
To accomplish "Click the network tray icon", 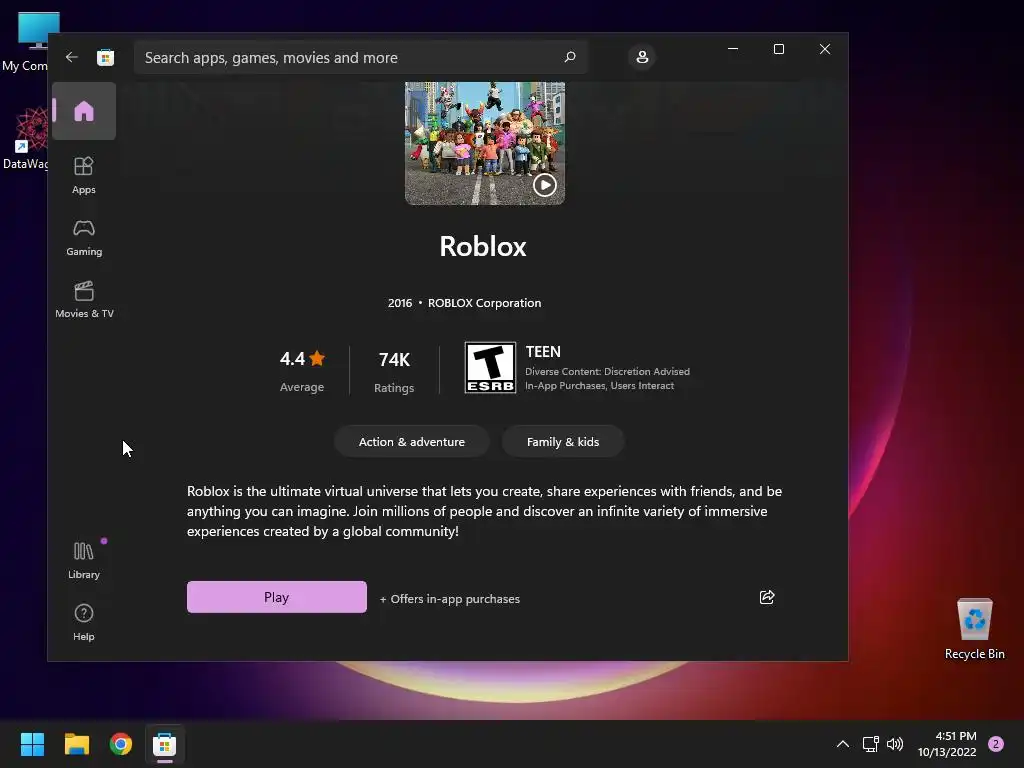I will pyautogui.click(x=871, y=744).
